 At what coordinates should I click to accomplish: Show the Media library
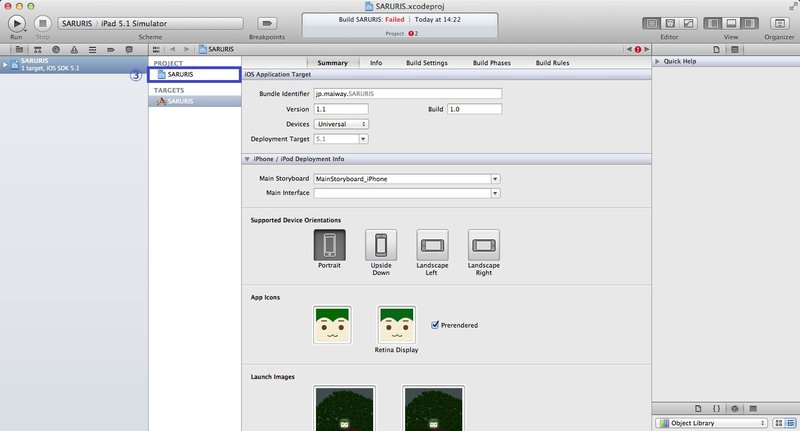click(x=753, y=409)
